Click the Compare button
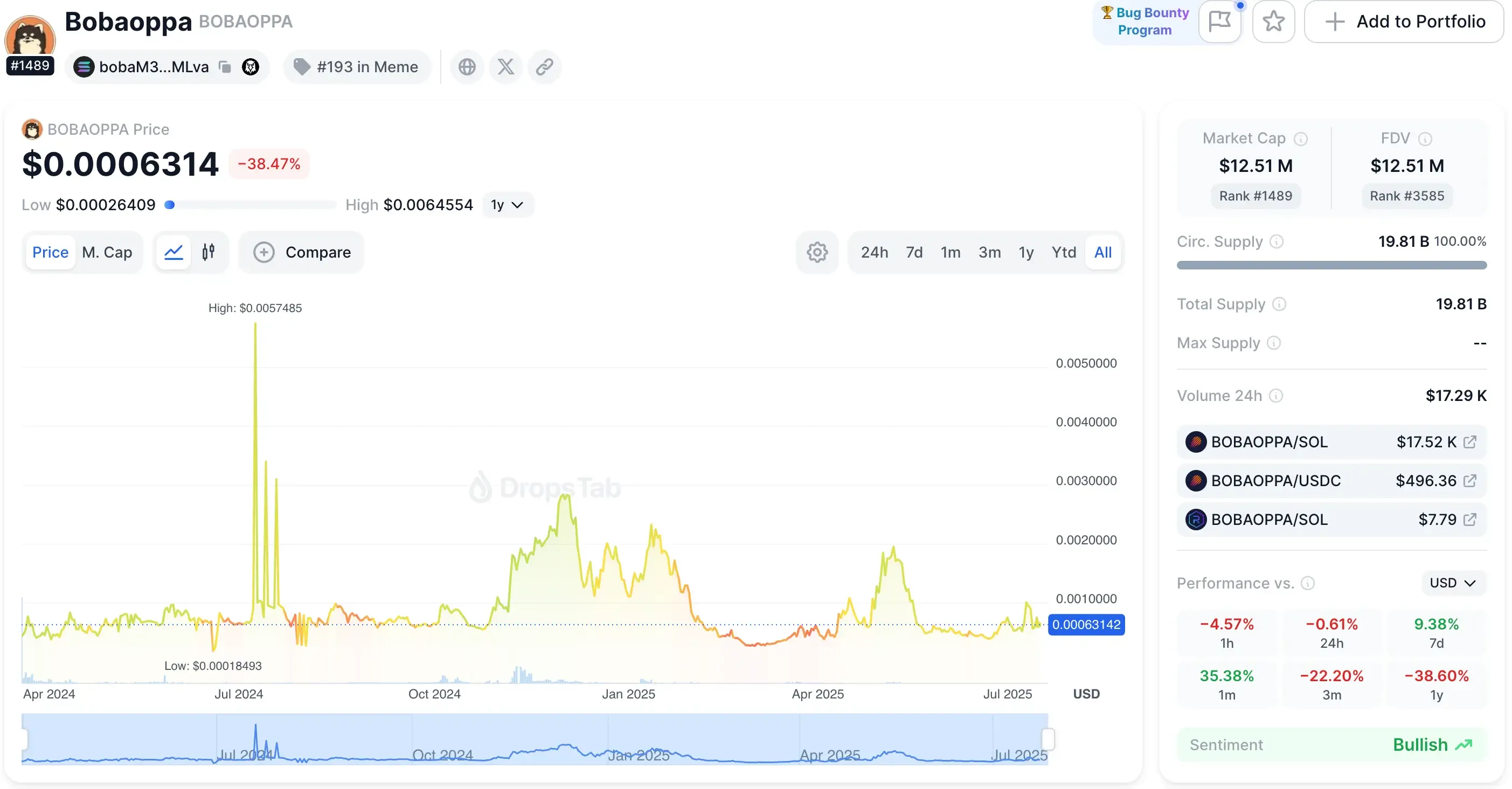Screen dimensions: 1512x789 (x=302, y=252)
